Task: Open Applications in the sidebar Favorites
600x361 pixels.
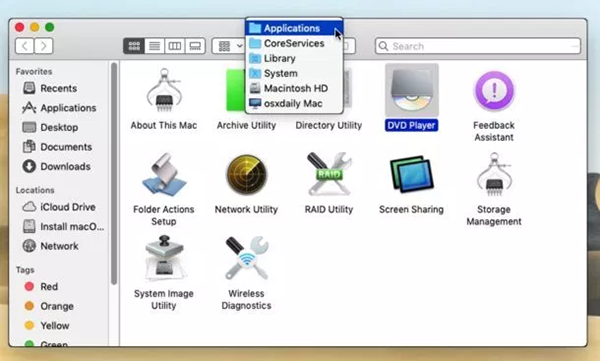Action: (59, 108)
